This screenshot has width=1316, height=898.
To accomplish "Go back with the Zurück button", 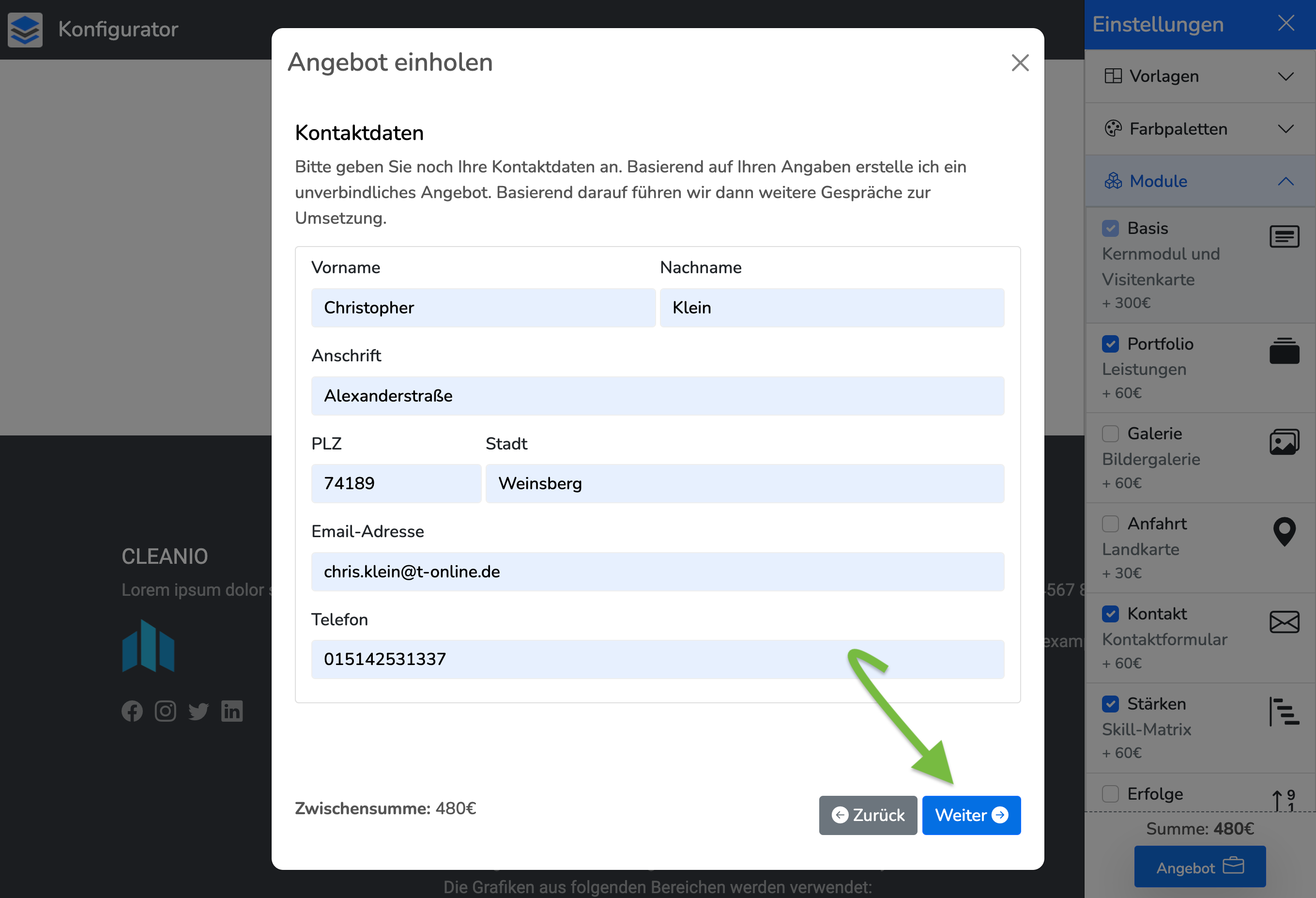I will [x=868, y=815].
